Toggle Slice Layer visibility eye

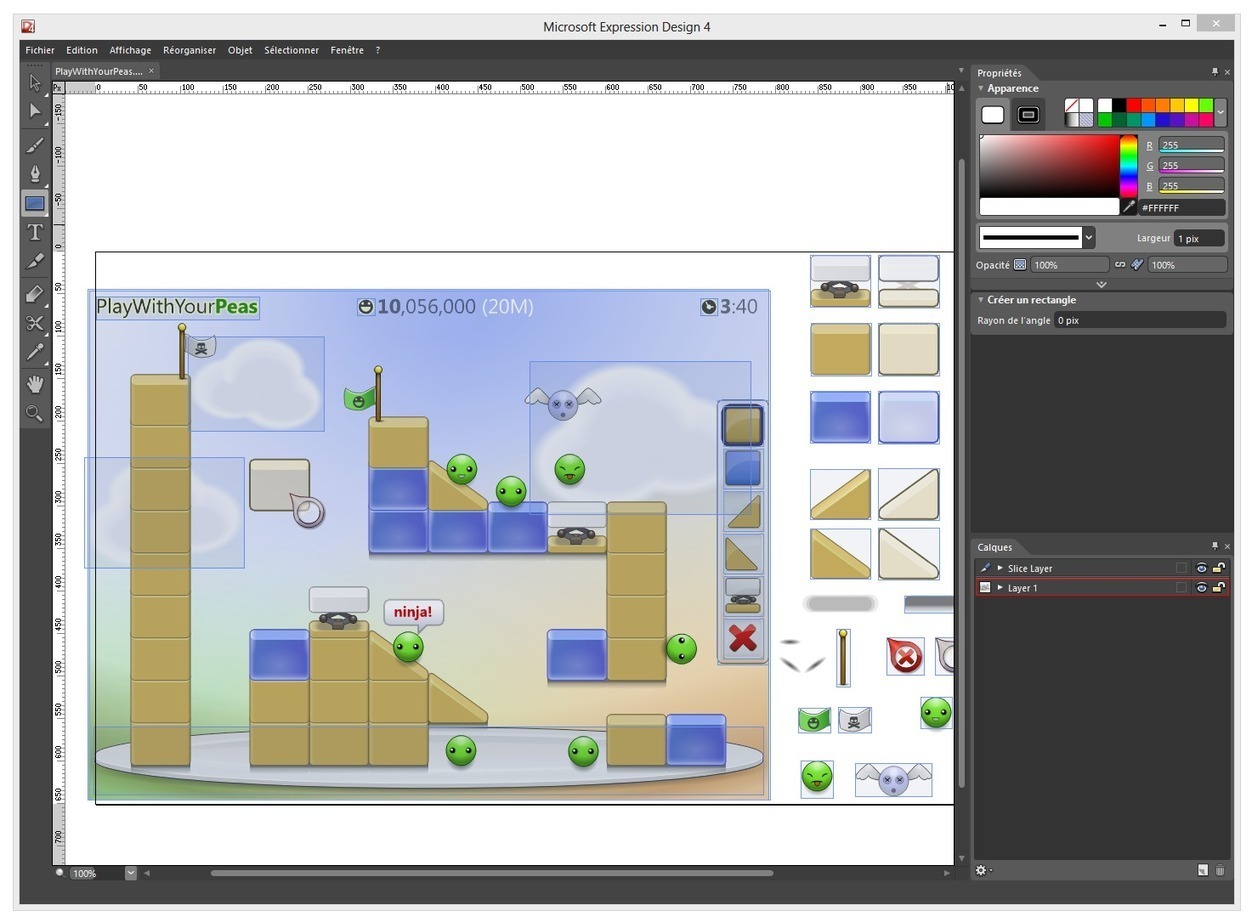coord(1202,568)
